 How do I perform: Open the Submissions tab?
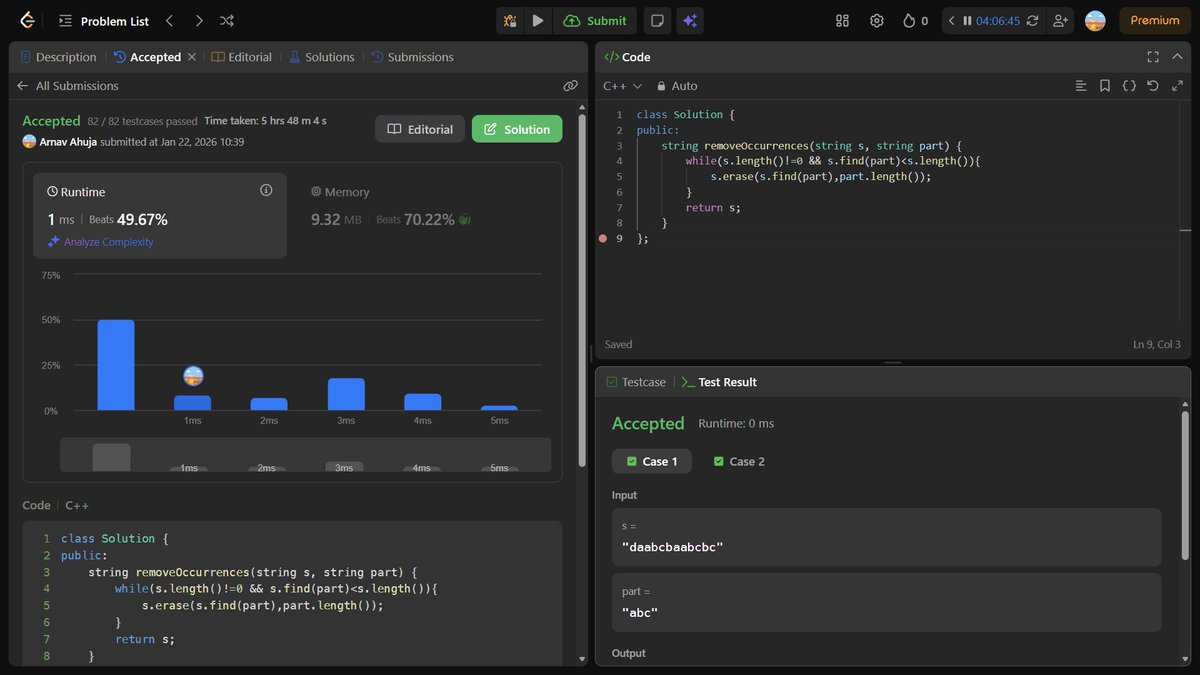click(412, 57)
